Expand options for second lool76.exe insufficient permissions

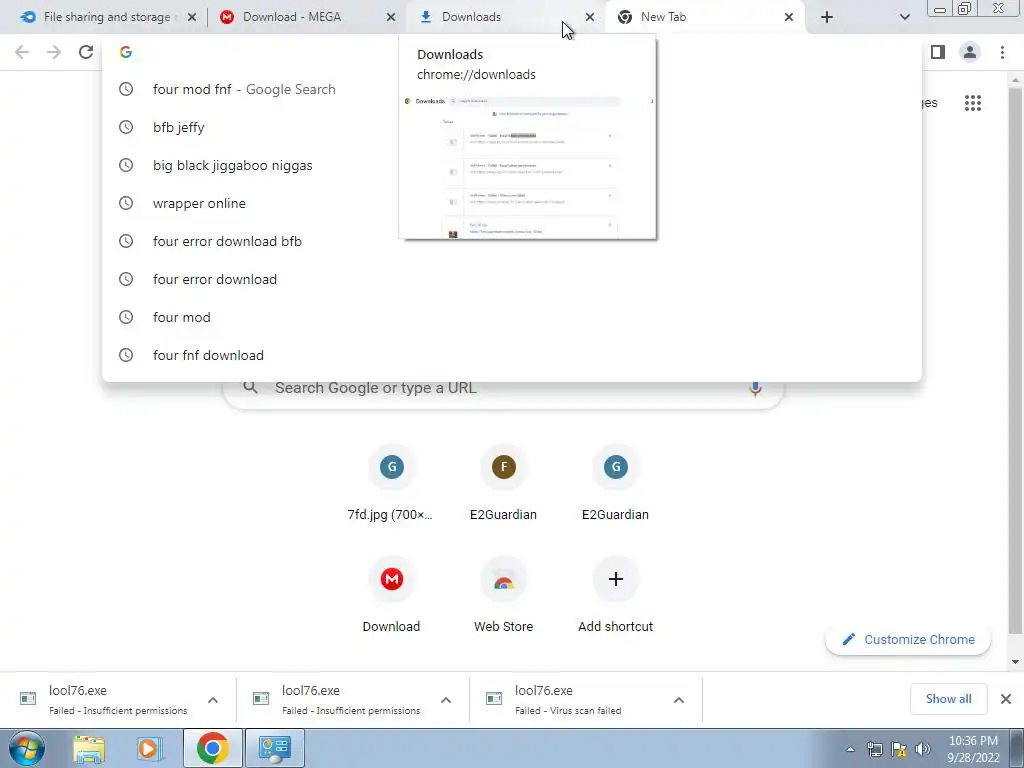tap(446, 700)
